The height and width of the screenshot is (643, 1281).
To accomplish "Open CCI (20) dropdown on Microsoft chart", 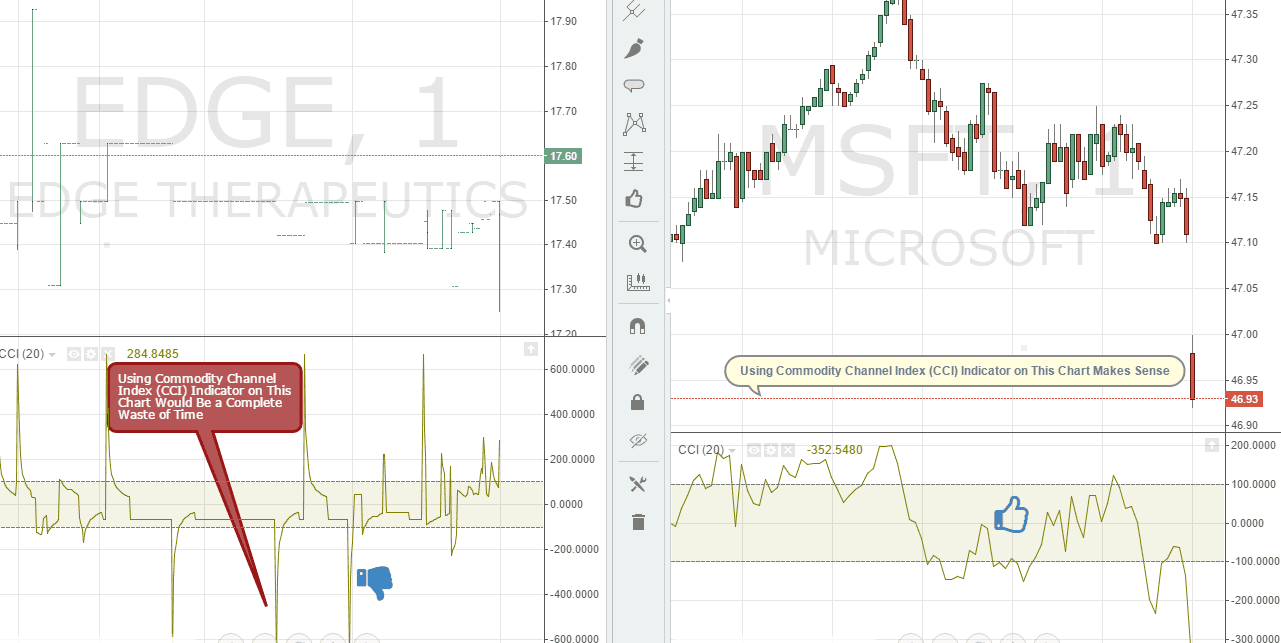I will 731,450.
